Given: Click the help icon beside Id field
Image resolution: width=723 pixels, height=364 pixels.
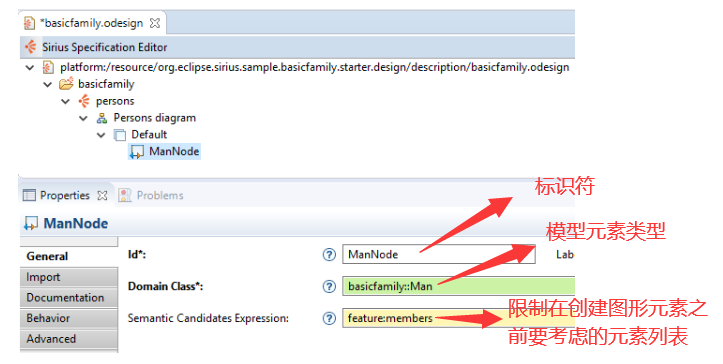Looking at the screenshot, I should pos(329,254).
